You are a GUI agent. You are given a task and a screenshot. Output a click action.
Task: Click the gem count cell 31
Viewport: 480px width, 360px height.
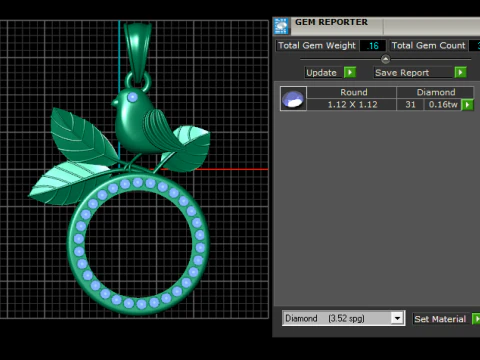tap(410, 105)
